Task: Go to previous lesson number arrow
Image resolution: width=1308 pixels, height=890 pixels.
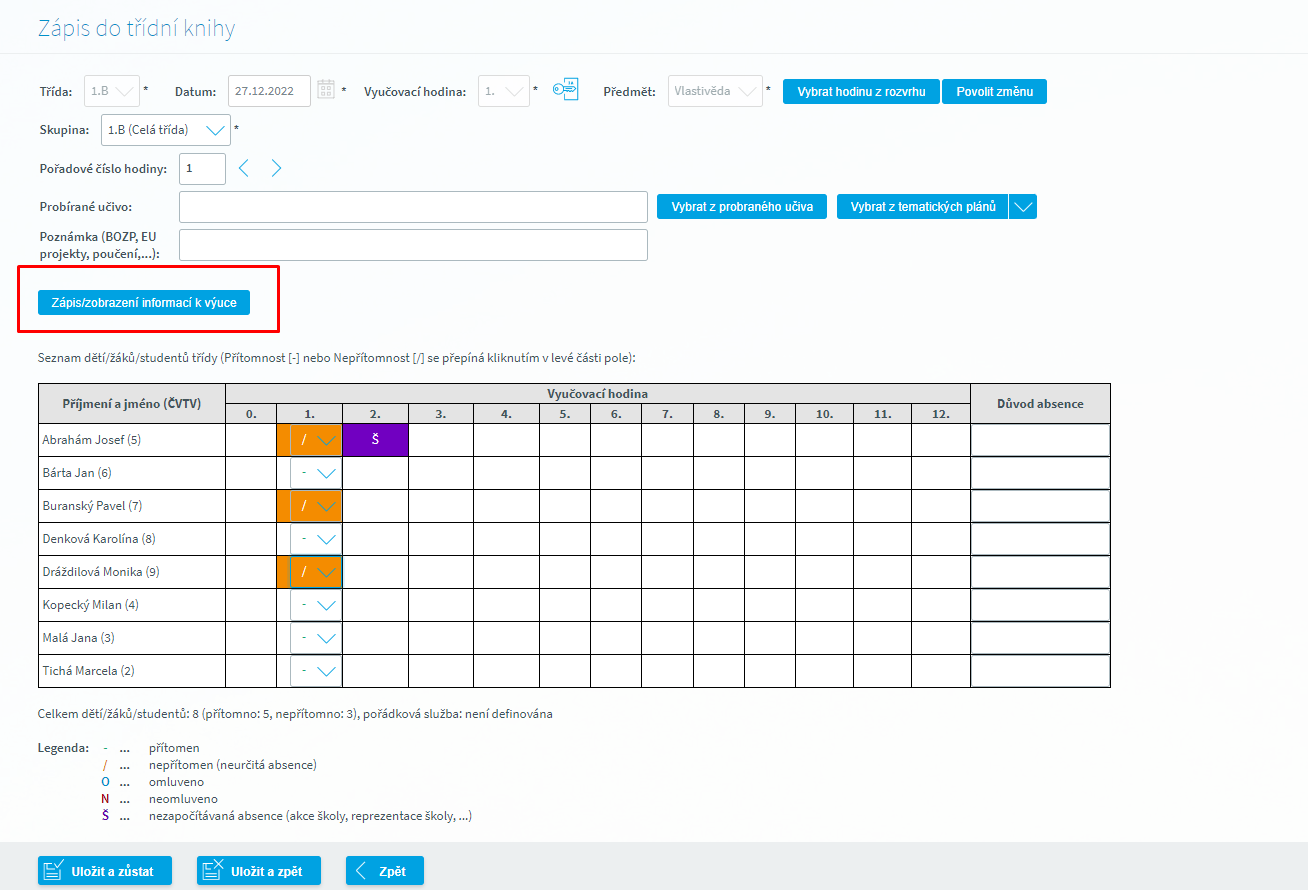Action: [243, 168]
